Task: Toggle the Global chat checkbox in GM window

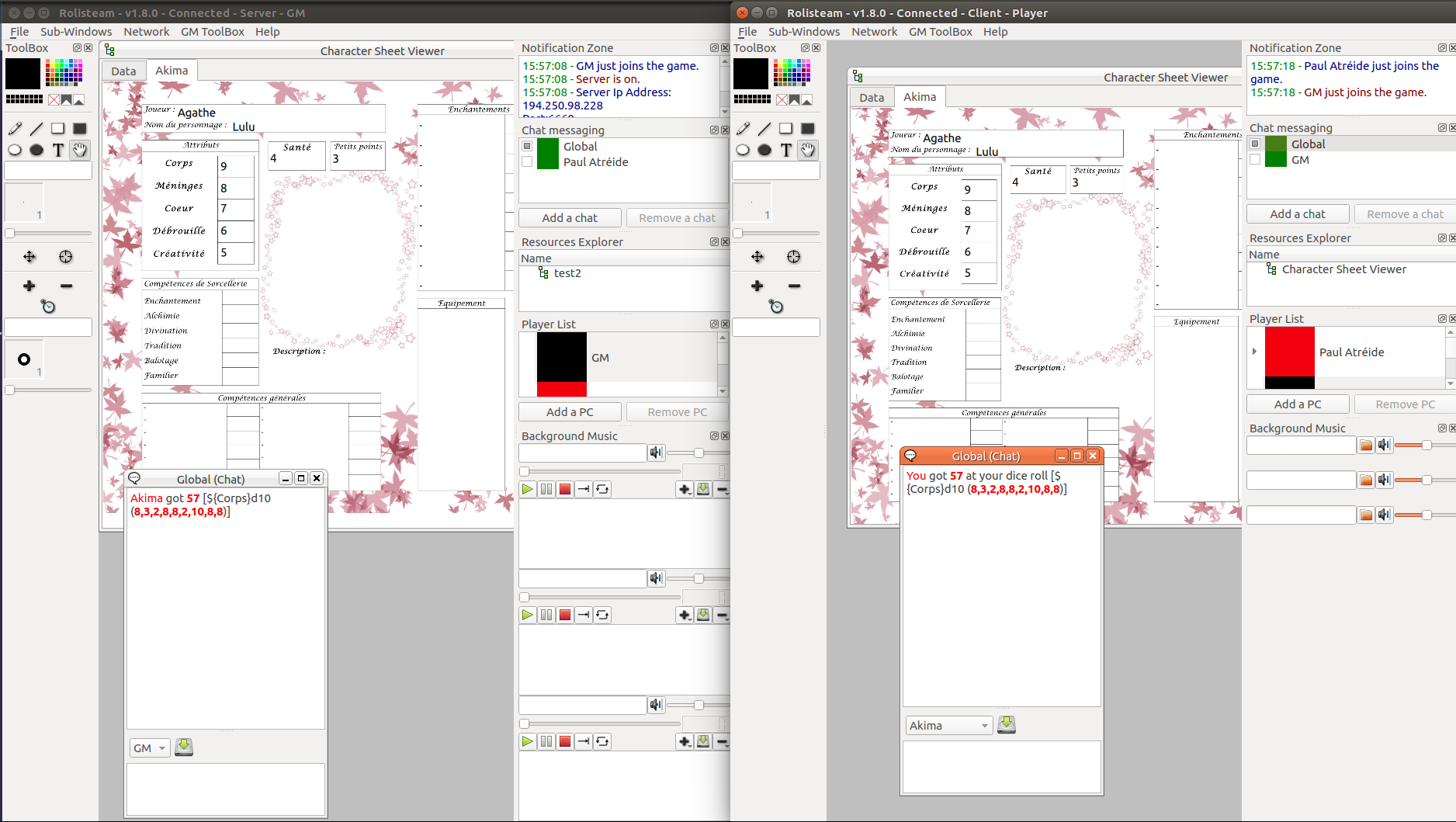Action: [x=528, y=146]
